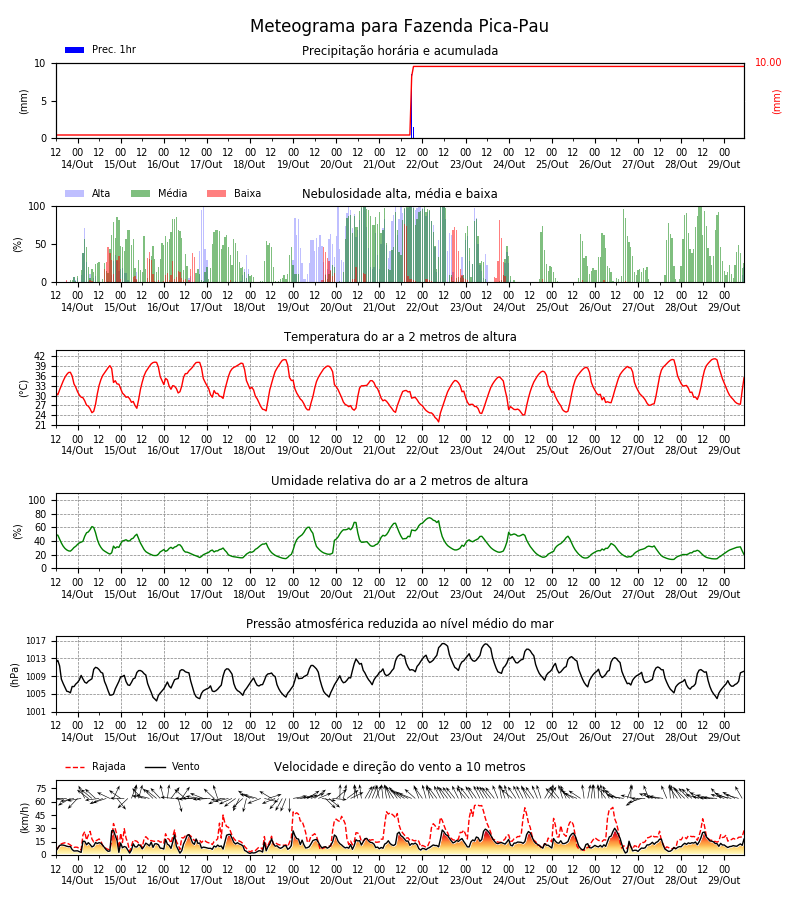Click the Velocidade e direção do vento title
Screen dimensions: 800x900
(399, 767)
